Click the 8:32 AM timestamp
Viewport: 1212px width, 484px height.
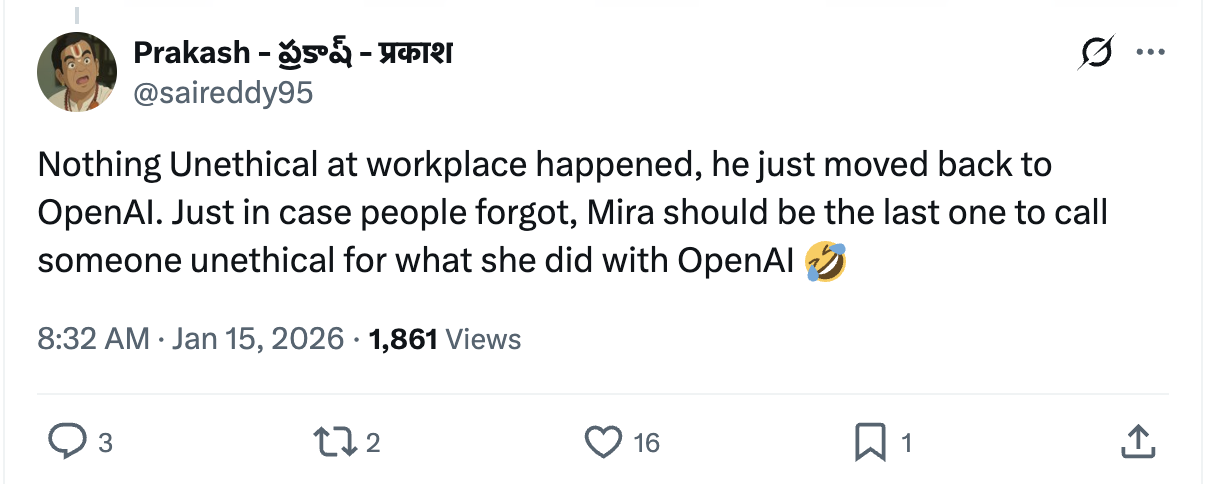pos(93,339)
